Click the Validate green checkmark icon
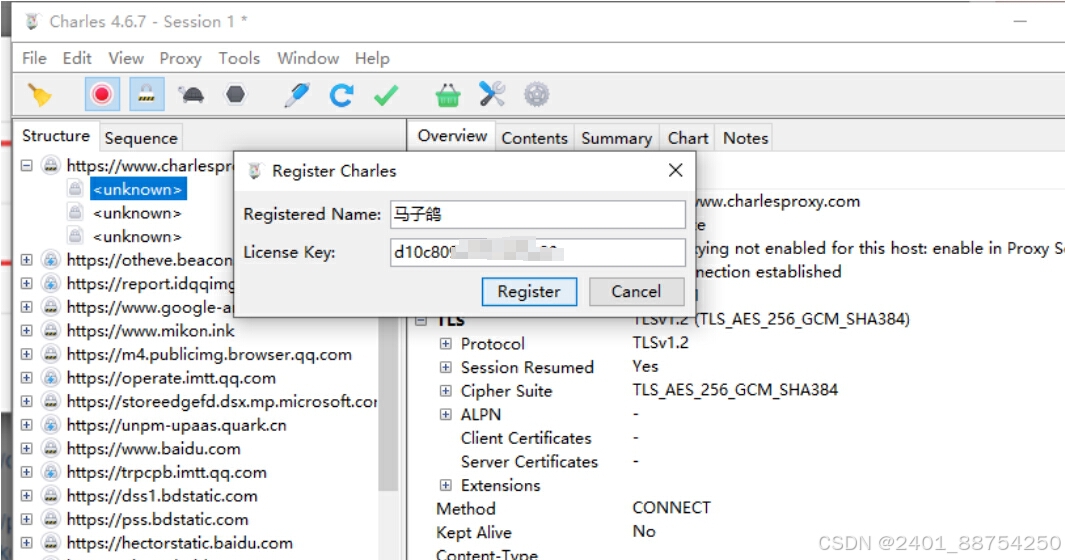 [x=386, y=94]
